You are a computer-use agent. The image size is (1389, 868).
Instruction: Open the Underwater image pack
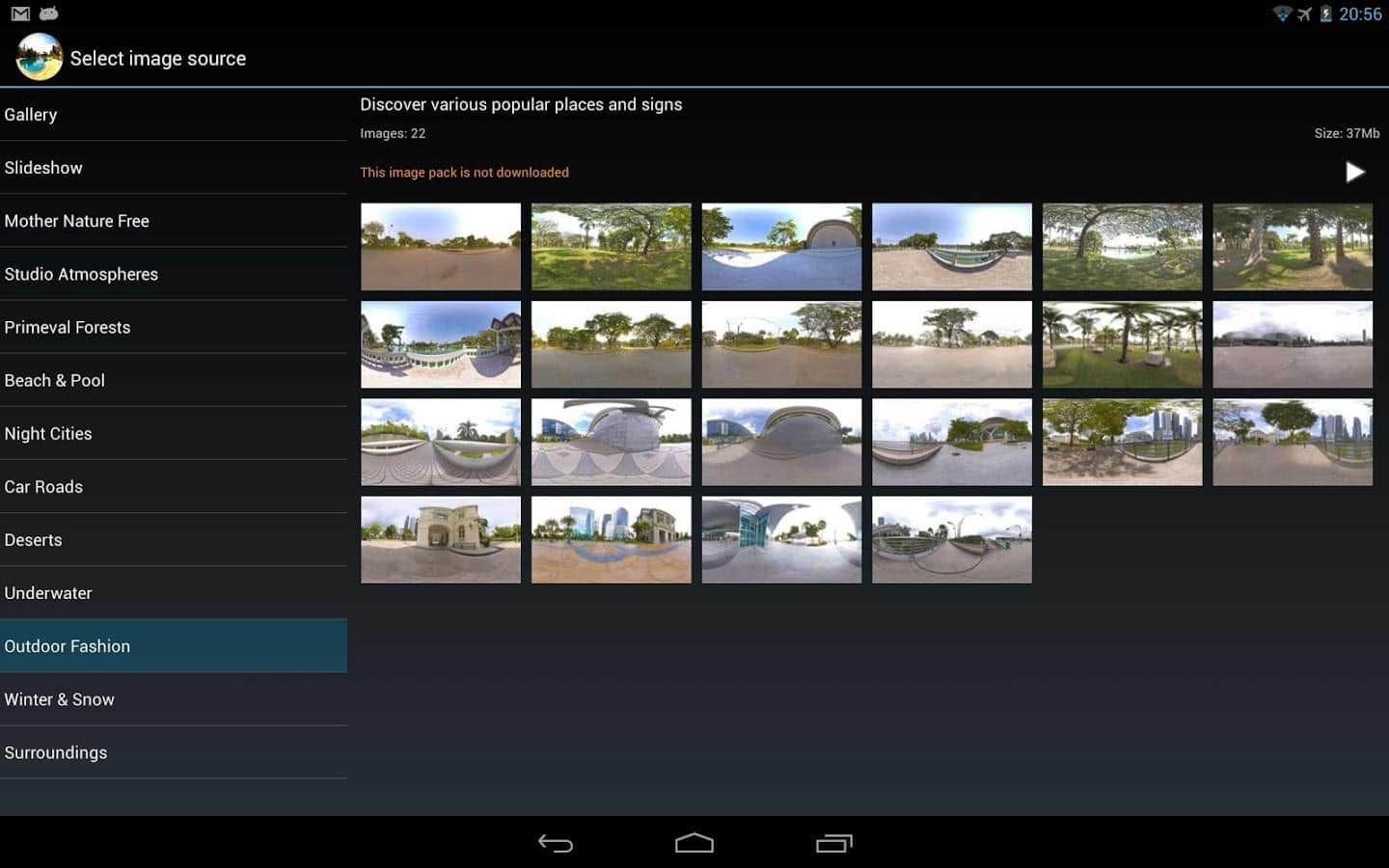[174, 593]
